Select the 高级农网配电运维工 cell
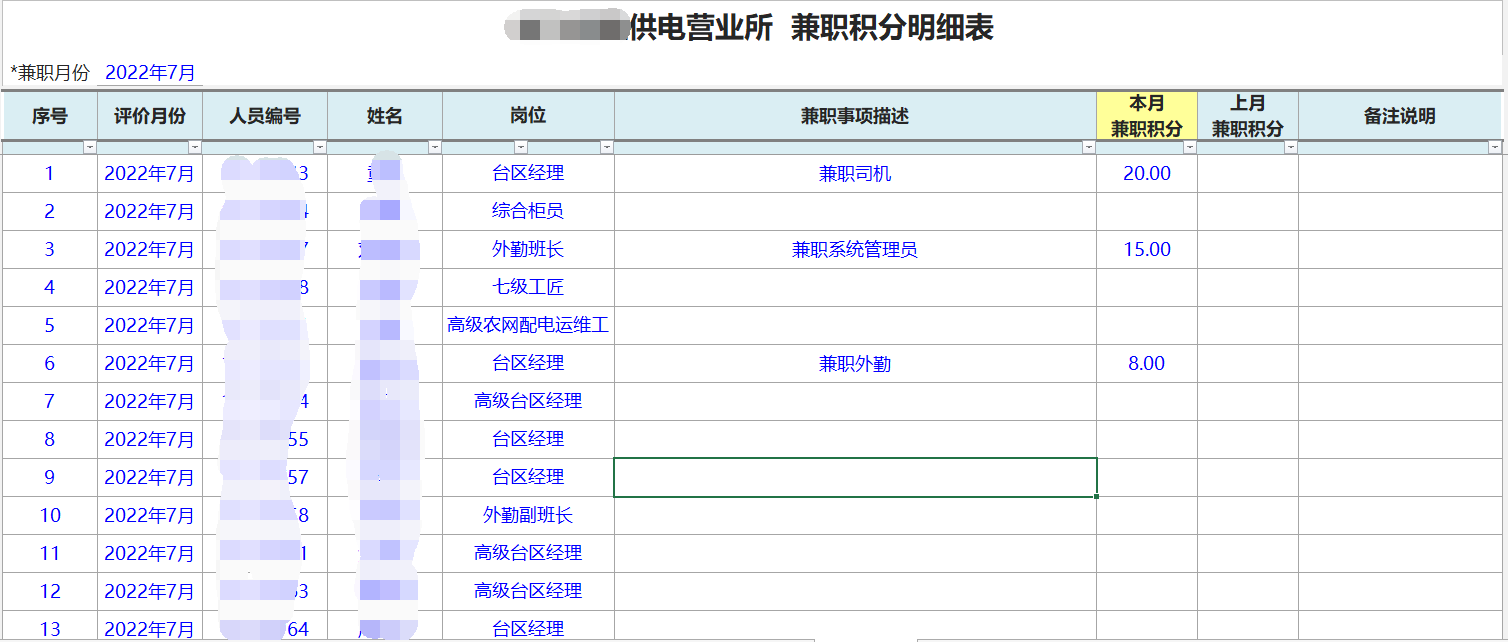The height and width of the screenshot is (642, 1508). pyautogui.click(x=528, y=326)
